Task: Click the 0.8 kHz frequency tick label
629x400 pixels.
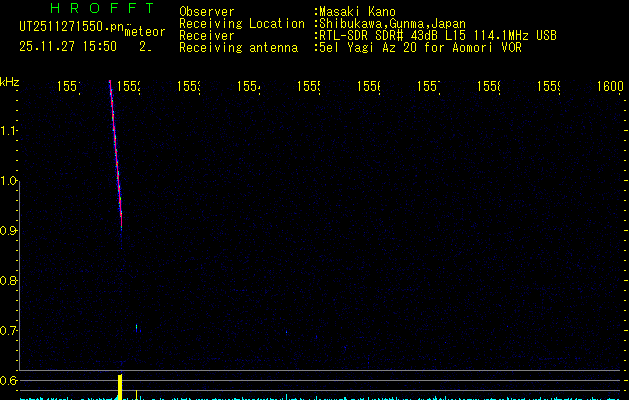Action: 10,281
